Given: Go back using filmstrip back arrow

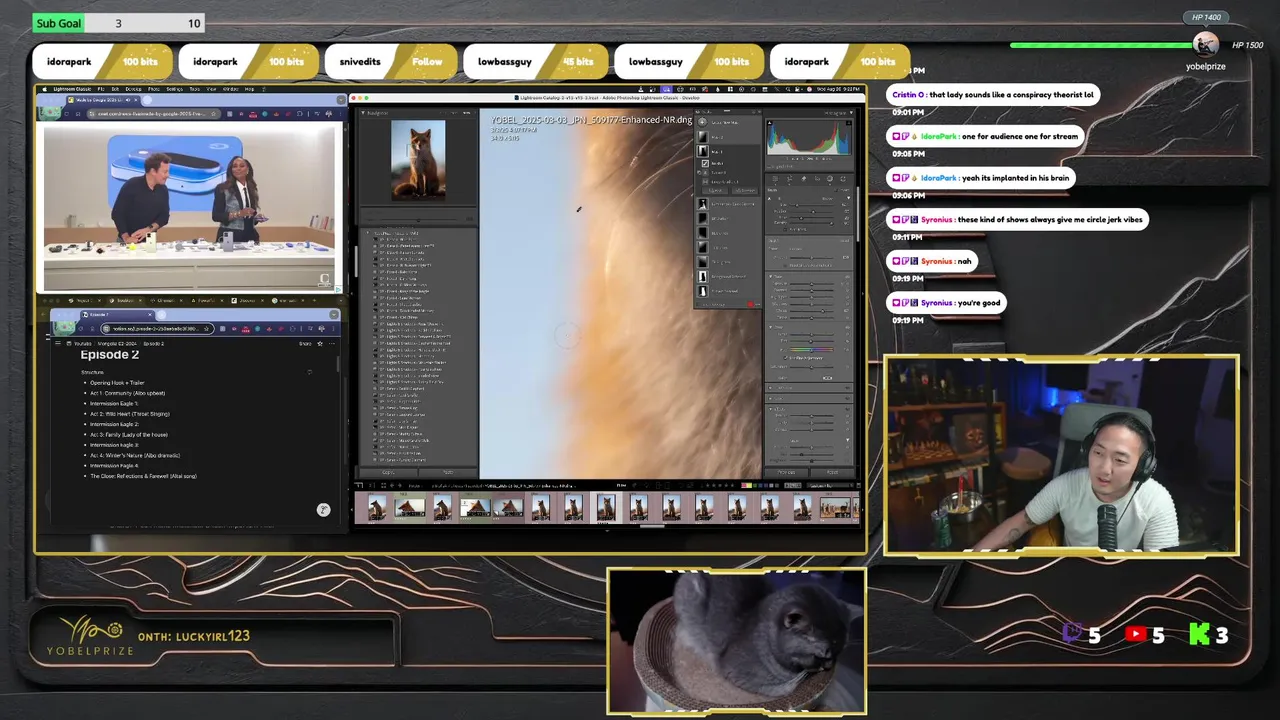Looking at the screenshot, I should click(x=392, y=486).
